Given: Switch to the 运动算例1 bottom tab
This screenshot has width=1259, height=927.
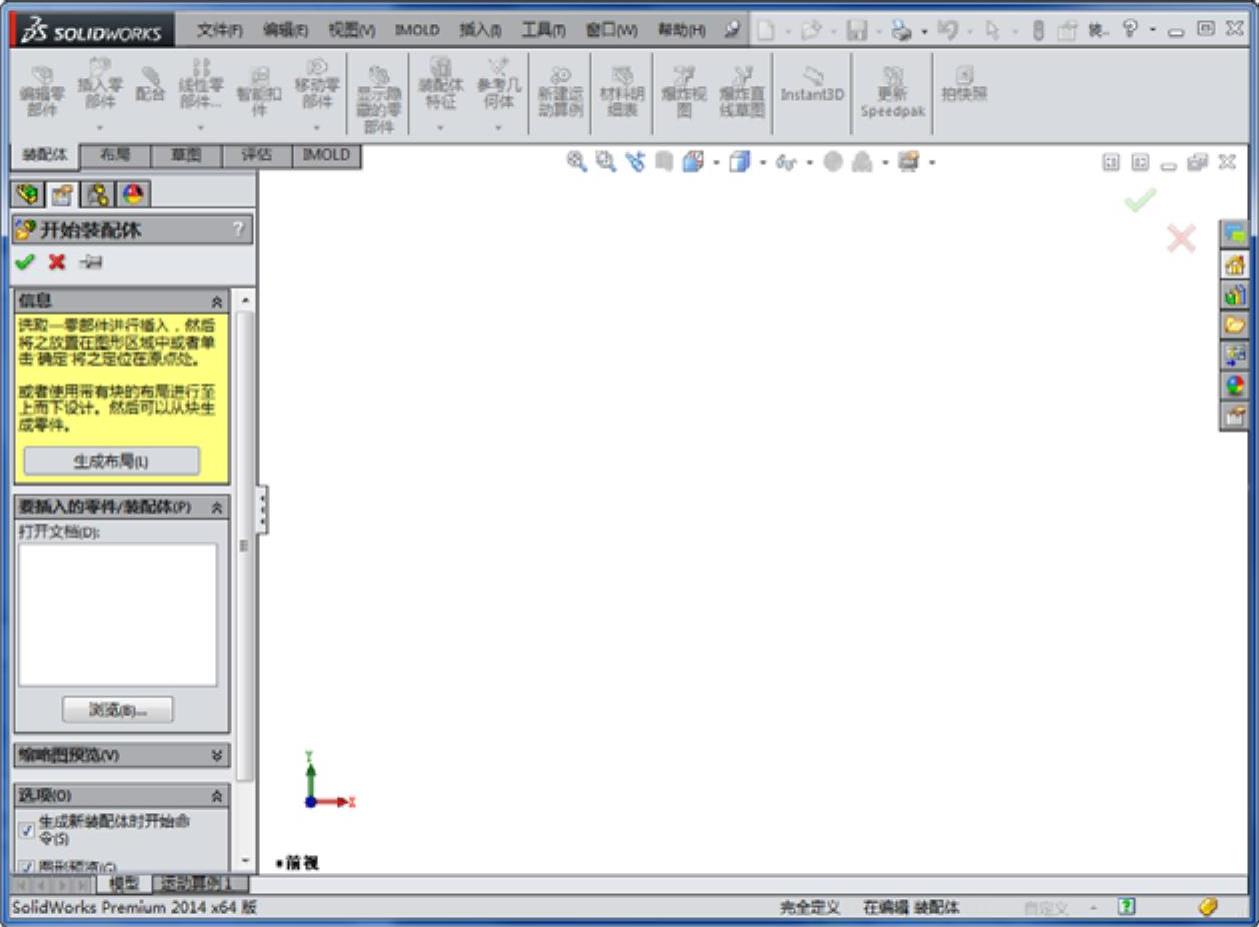Looking at the screenshot, I should (198, 884).
